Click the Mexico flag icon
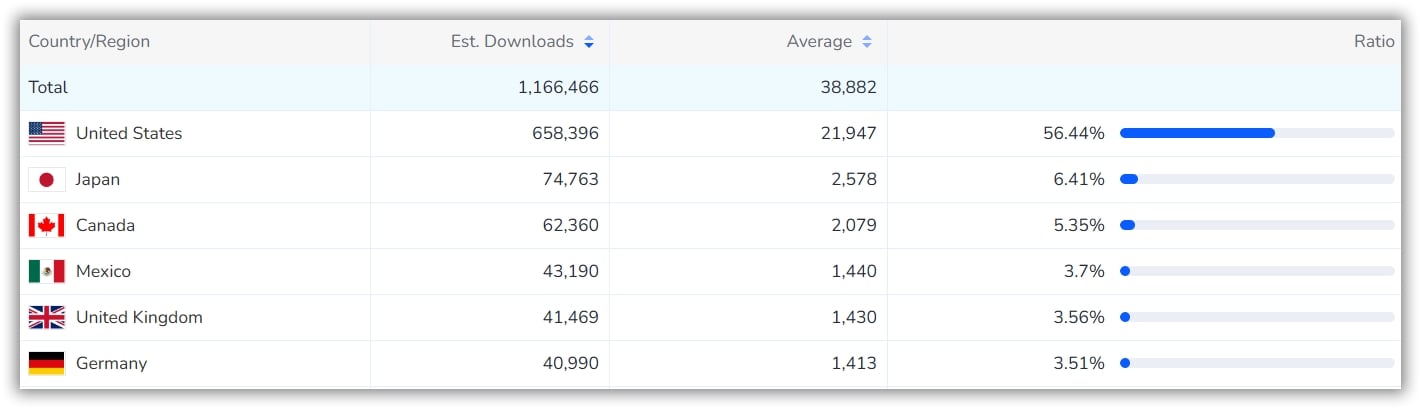This screenshot has height=409, width=1421. [47, 271]
